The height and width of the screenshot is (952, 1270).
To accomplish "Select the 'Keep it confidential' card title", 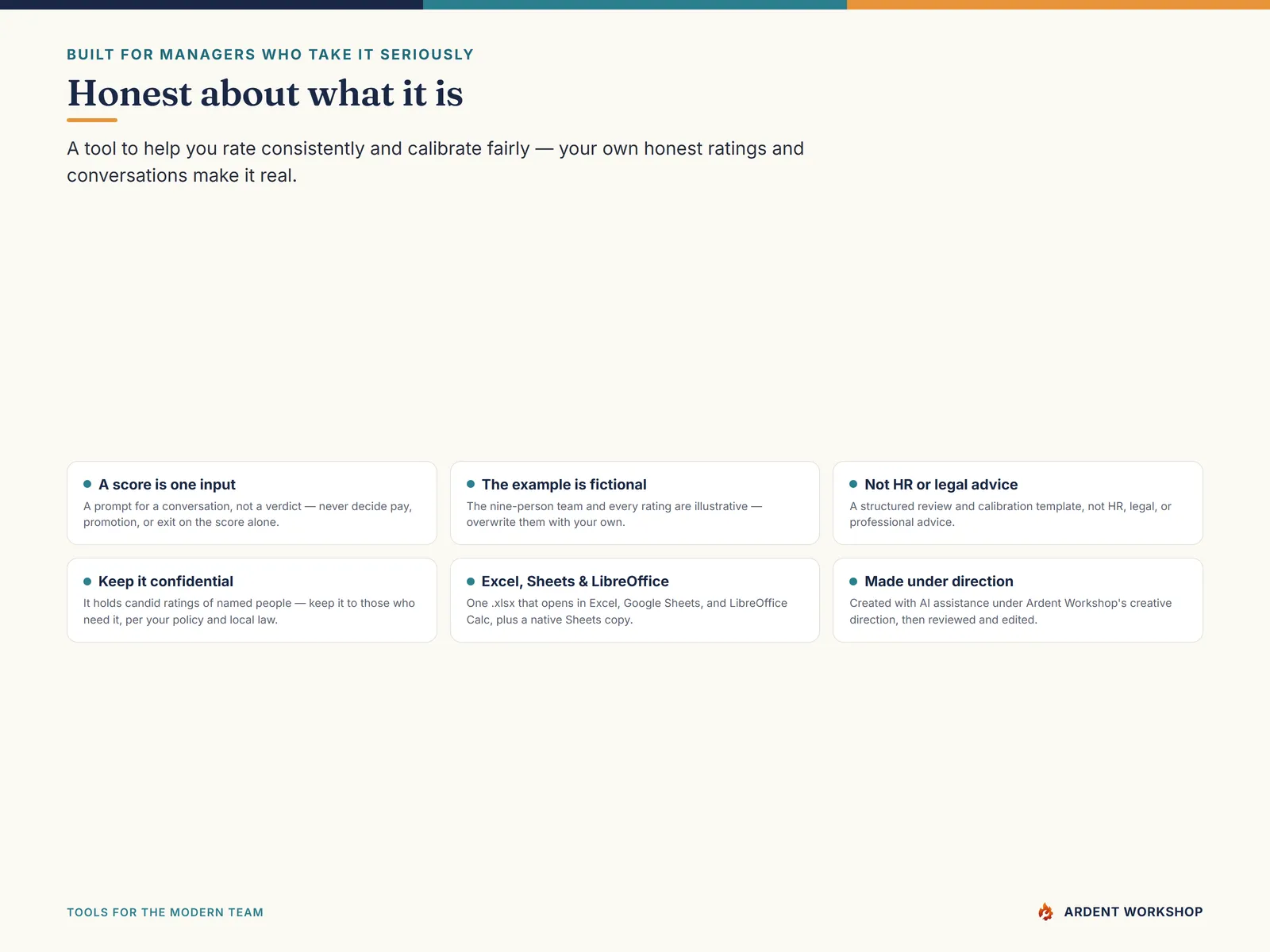I will [166, 581].
